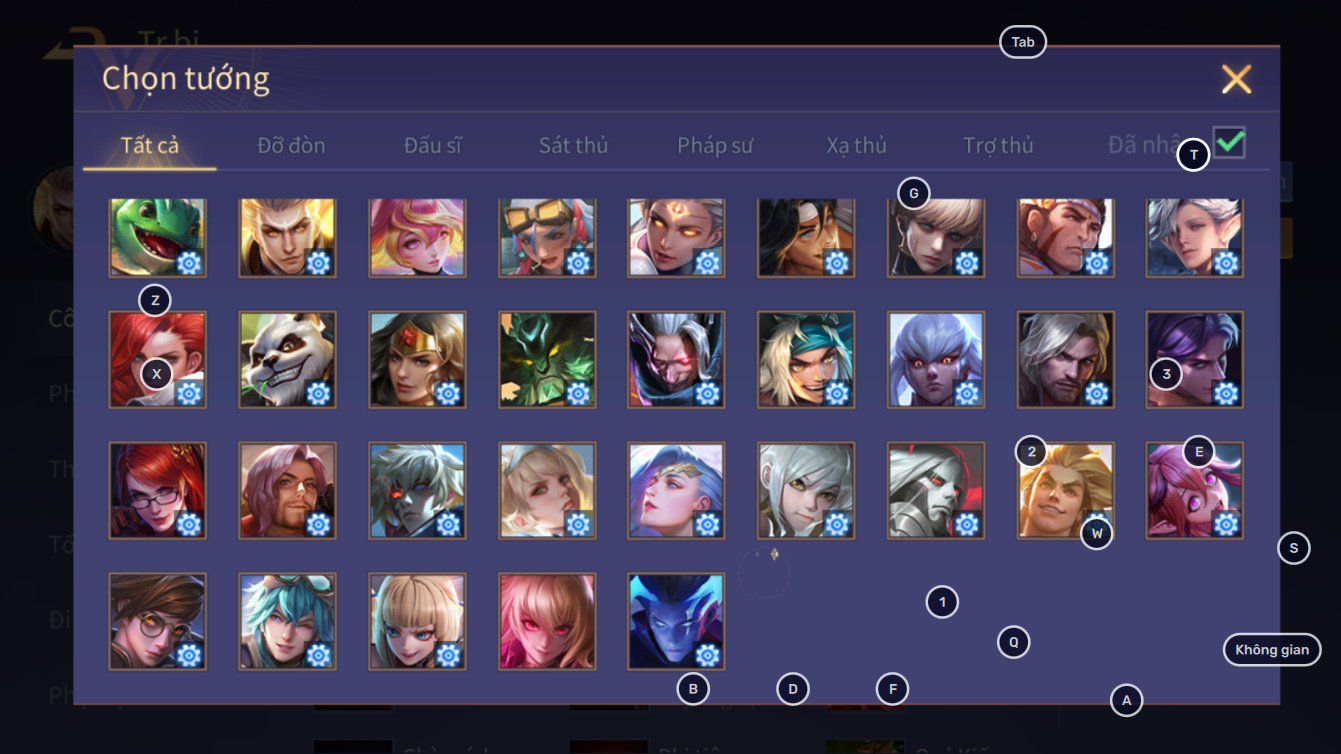The height and width of the screenshot is (754, 1341).
Task: Click gear icon on red-haired glasses hero
Action: click(189, 524)
